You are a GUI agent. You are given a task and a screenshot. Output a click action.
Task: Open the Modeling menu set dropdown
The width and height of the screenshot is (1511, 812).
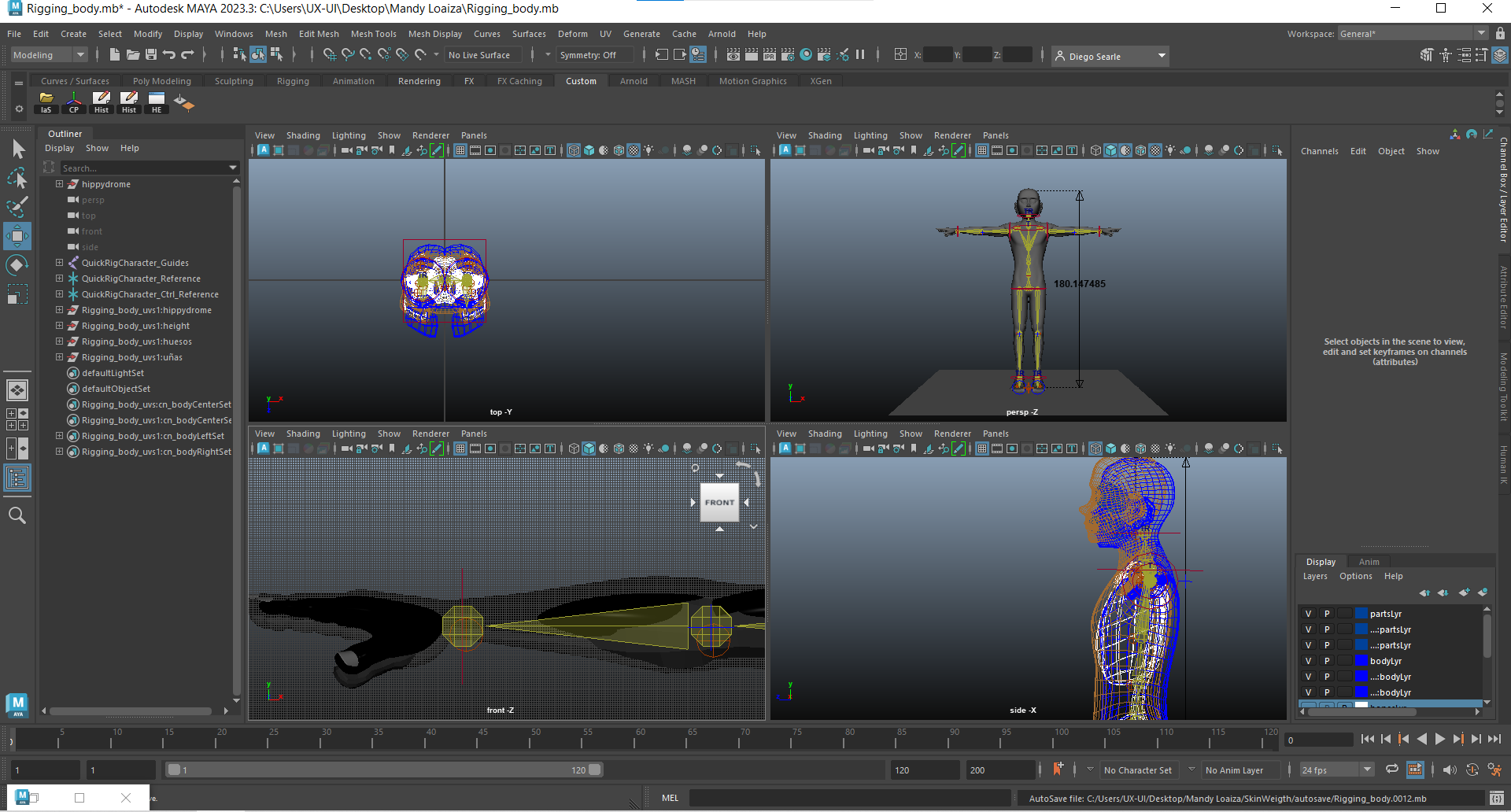click(x=49, y=55)
